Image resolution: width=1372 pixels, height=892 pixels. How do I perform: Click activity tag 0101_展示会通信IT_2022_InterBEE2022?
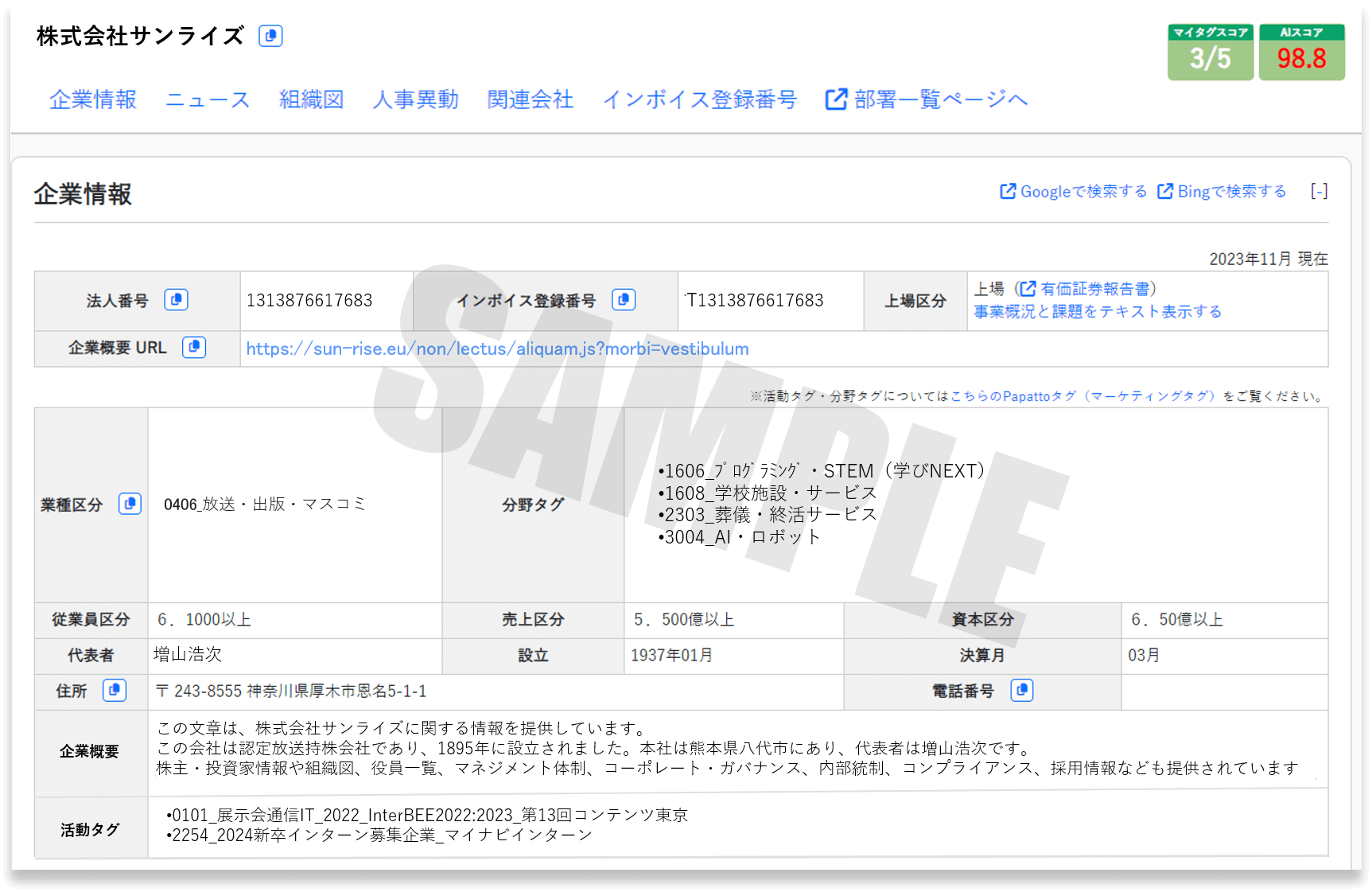click(426, 815)
